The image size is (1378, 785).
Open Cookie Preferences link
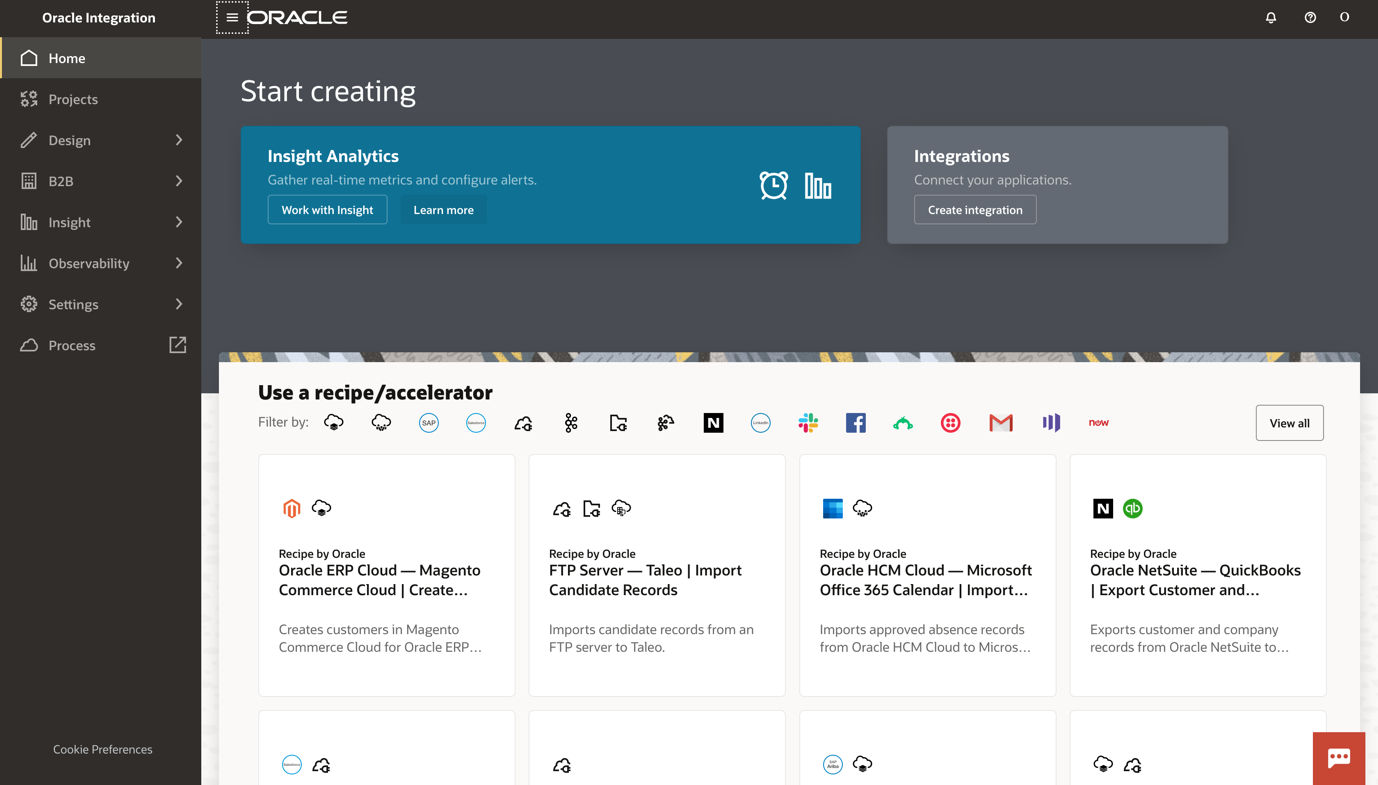(x=103, y=749)
